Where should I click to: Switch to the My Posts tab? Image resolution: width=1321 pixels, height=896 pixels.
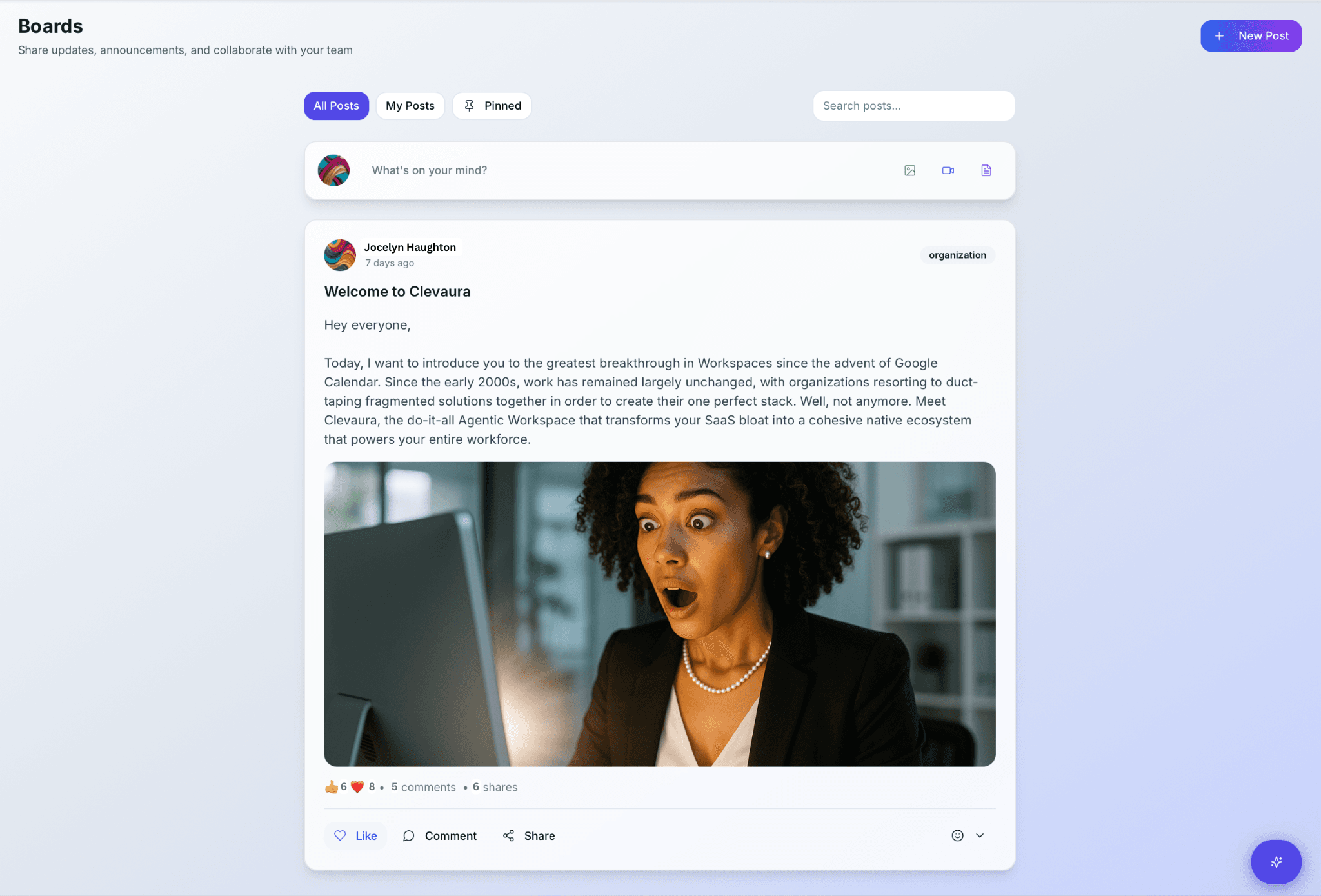[410, 106]
